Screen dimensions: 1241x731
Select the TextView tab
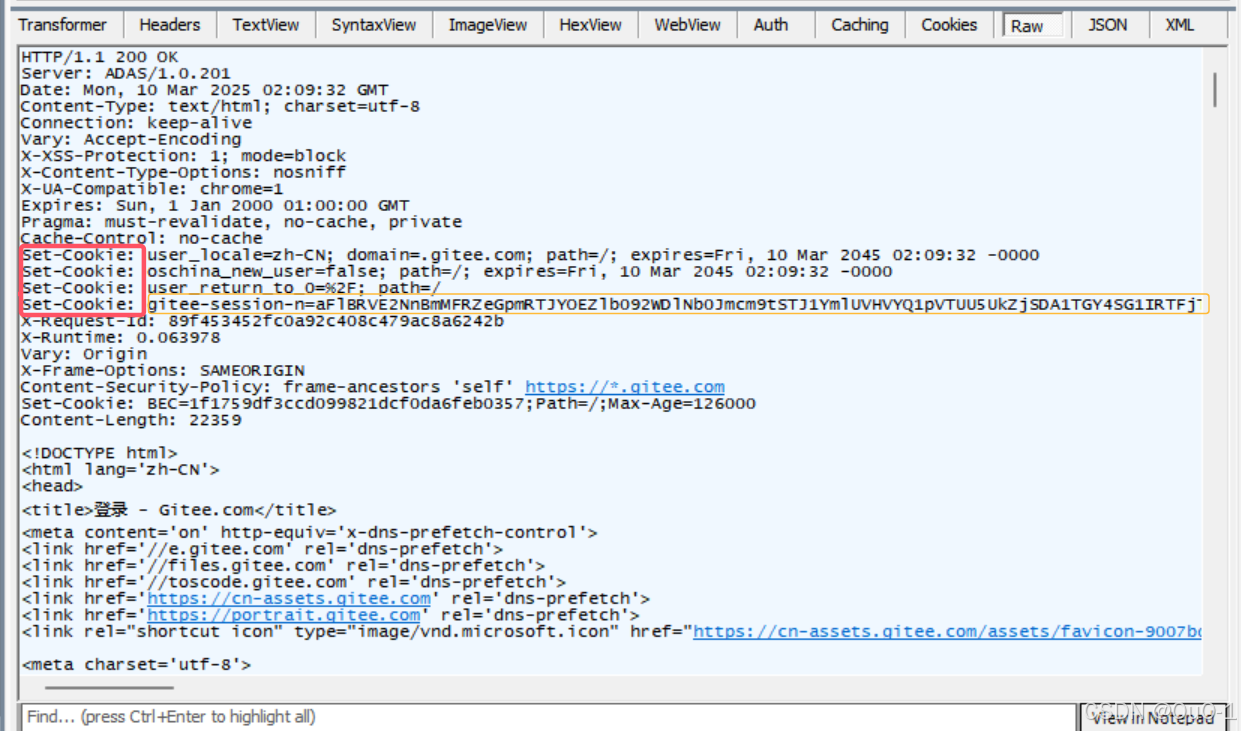click(266, 25)
